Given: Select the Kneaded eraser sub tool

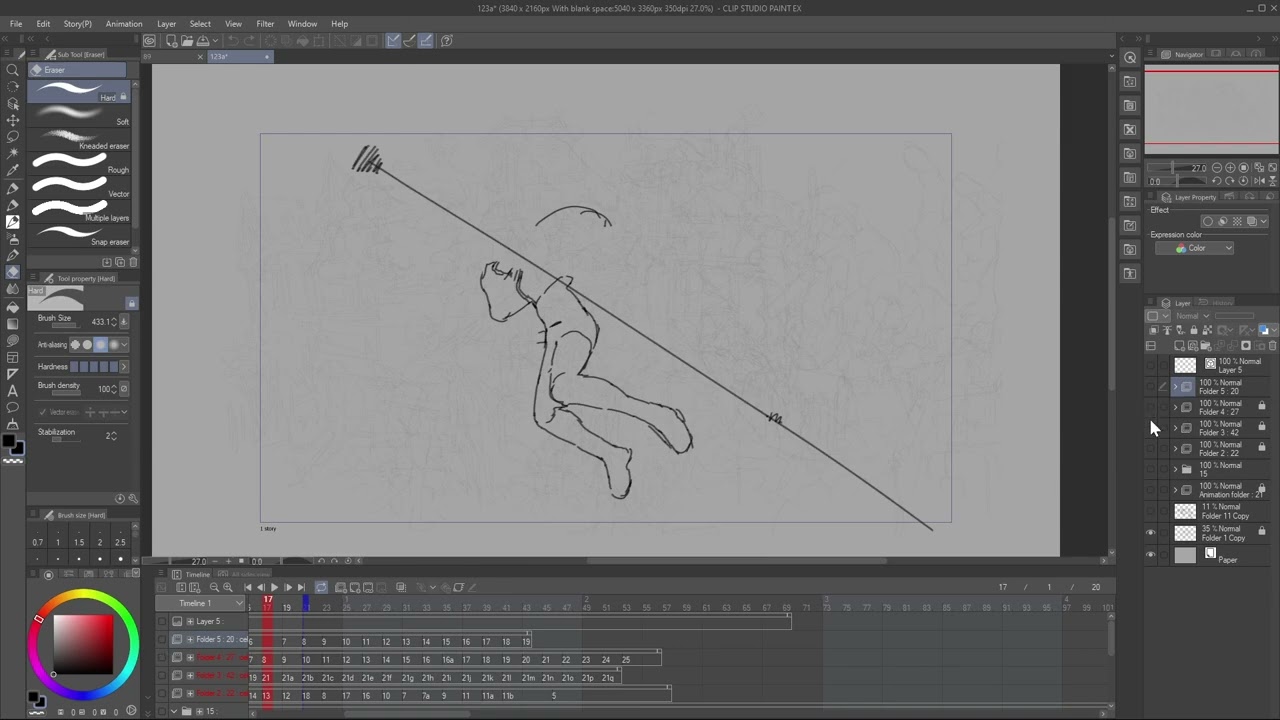Looking at the screenshot, I should pyautogui.click(x=80, y=138).
